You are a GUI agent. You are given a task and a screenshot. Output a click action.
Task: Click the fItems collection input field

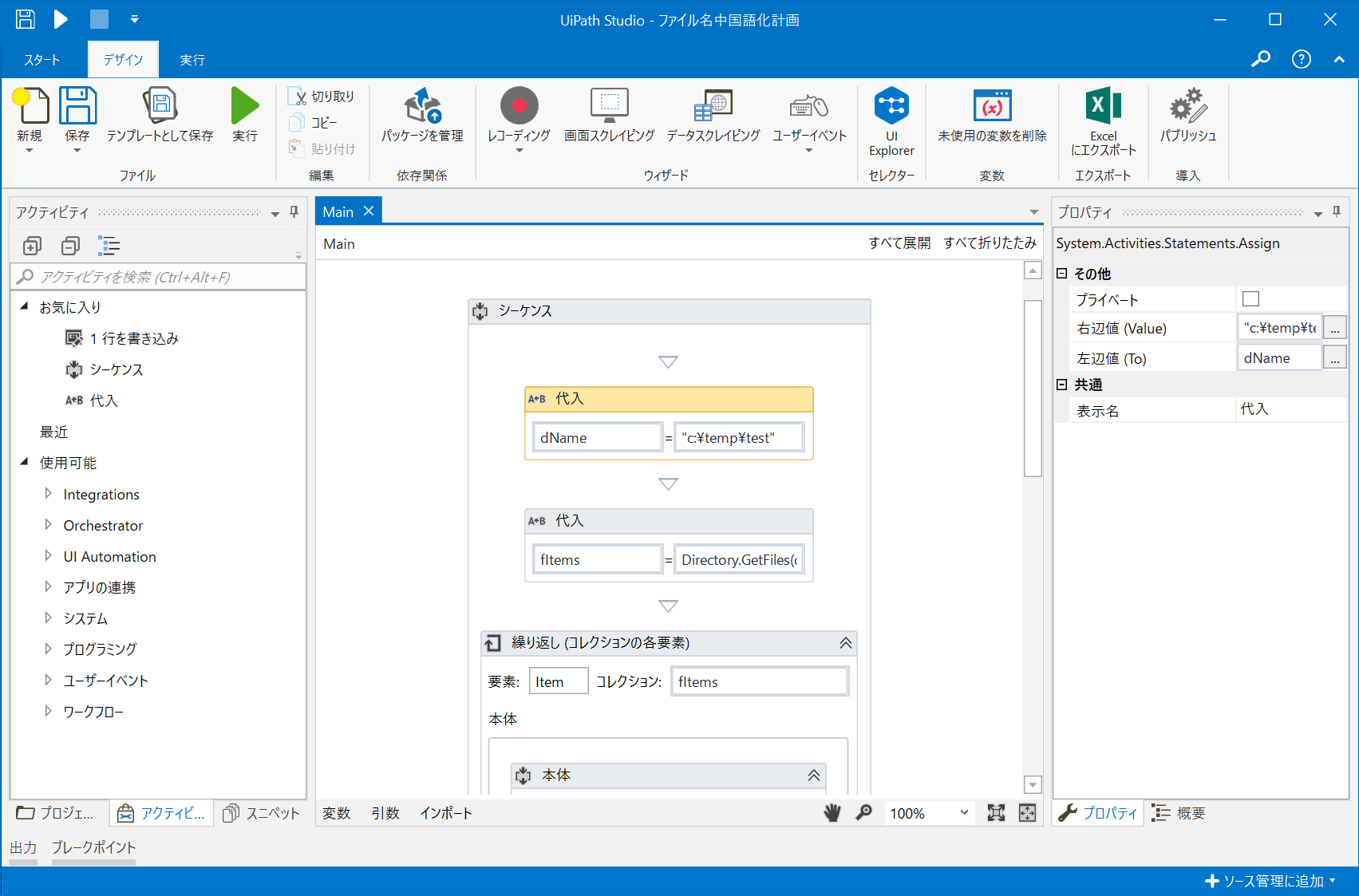coord(760,681)
